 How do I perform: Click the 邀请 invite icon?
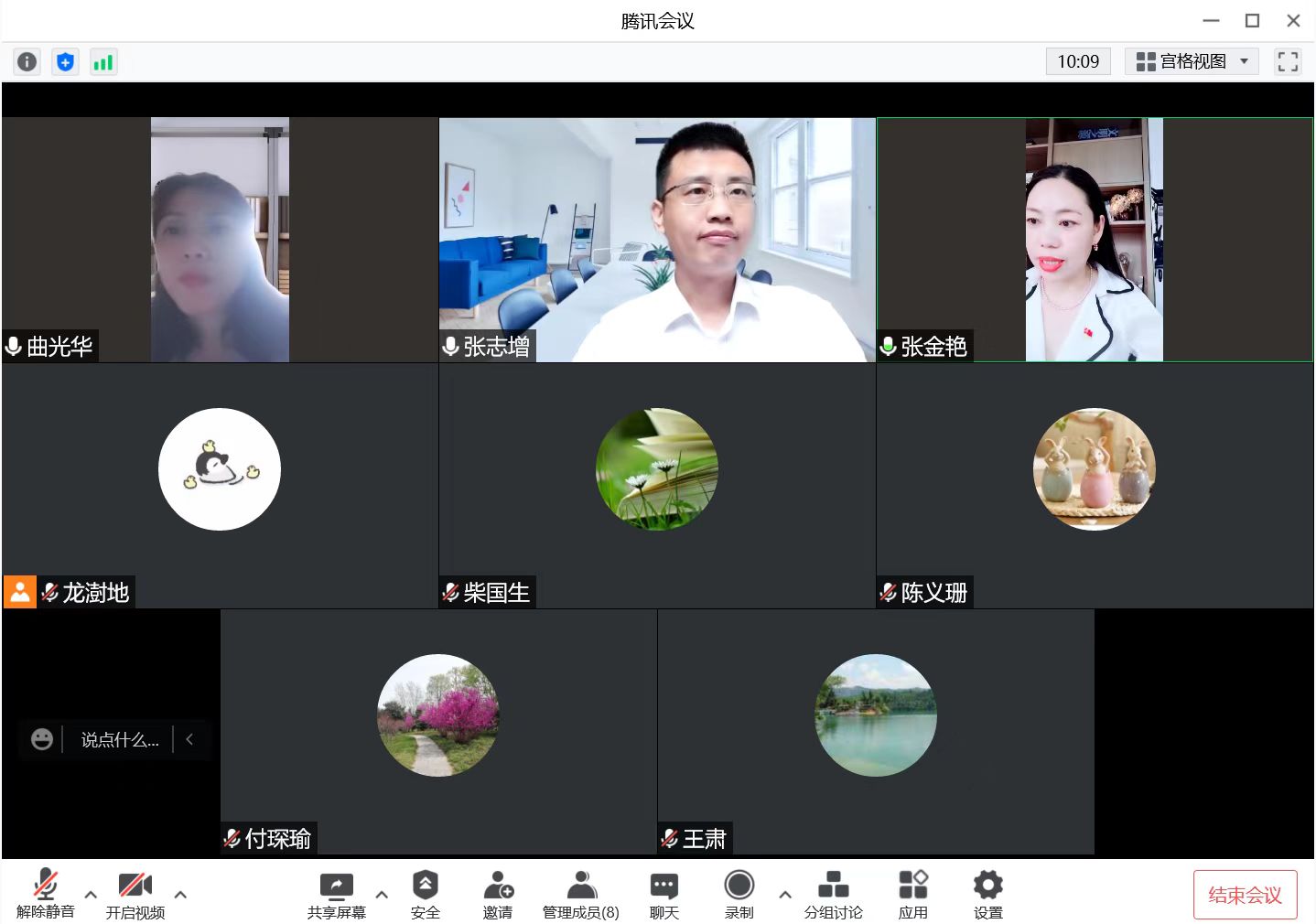coord(498,895)
